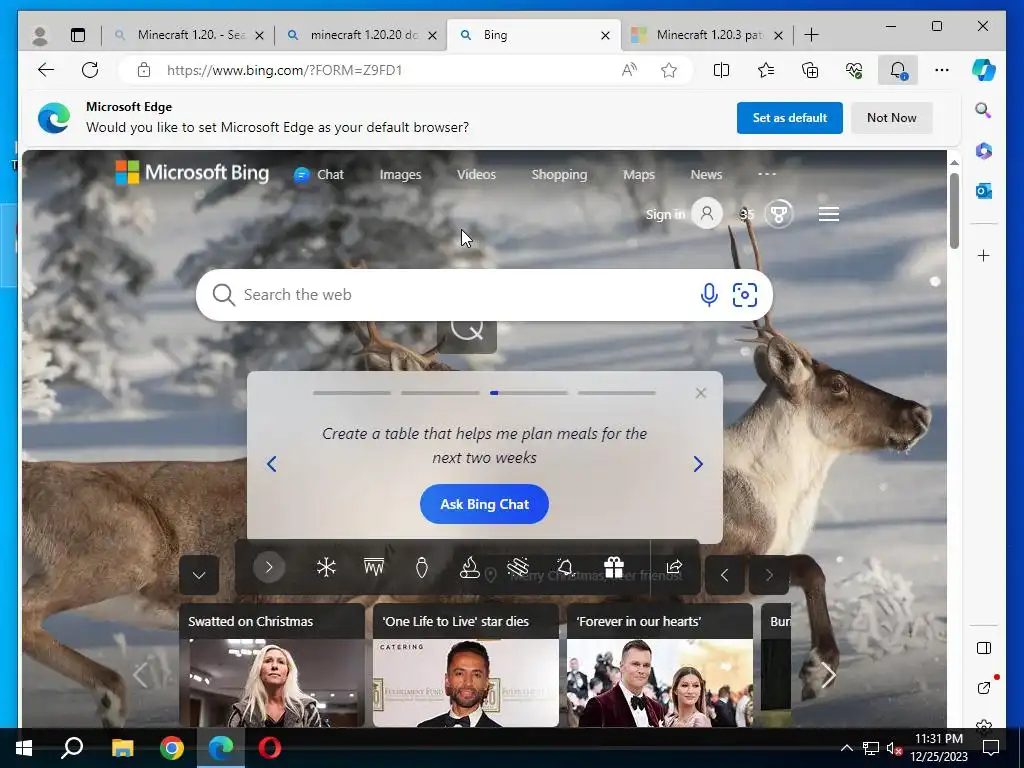The height and width of the screenshot is (768, 1024).
Task: Switch to minecraft 1.20.20 tab
Action: tap(362, 35)
